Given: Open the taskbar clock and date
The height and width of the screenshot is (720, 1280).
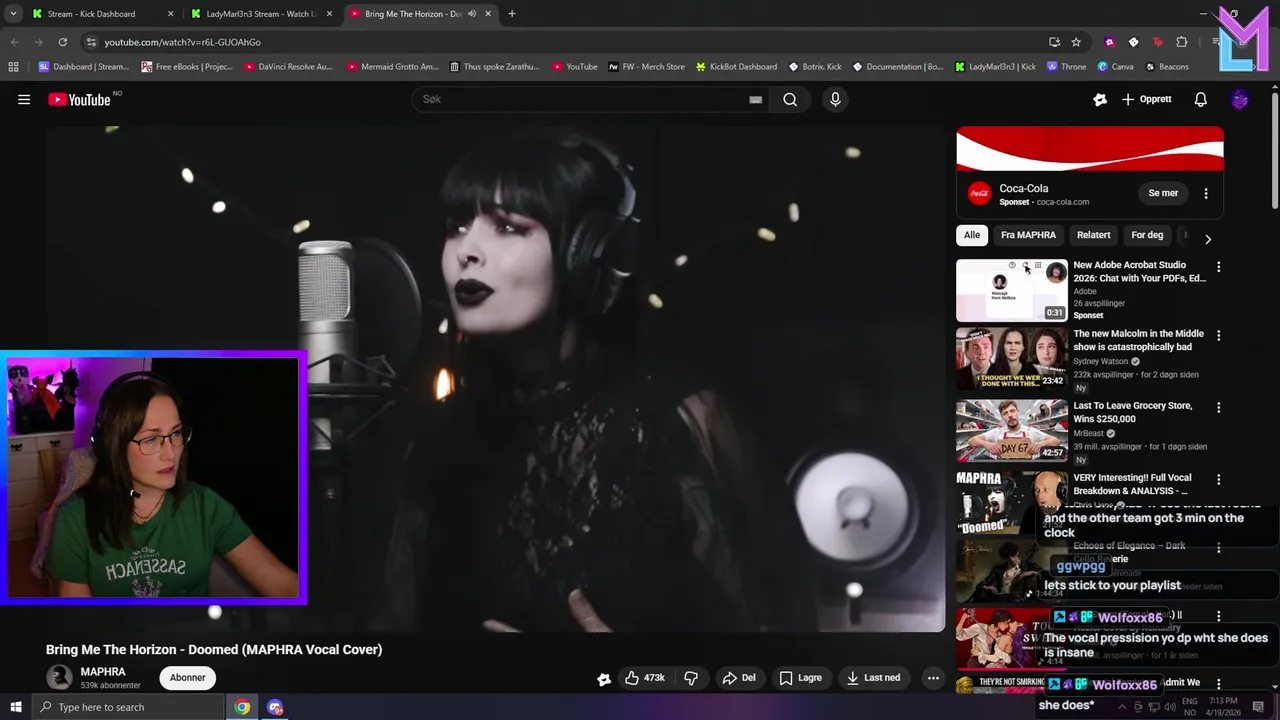Looking at the screenshot, I should [x=1223, y=707].
